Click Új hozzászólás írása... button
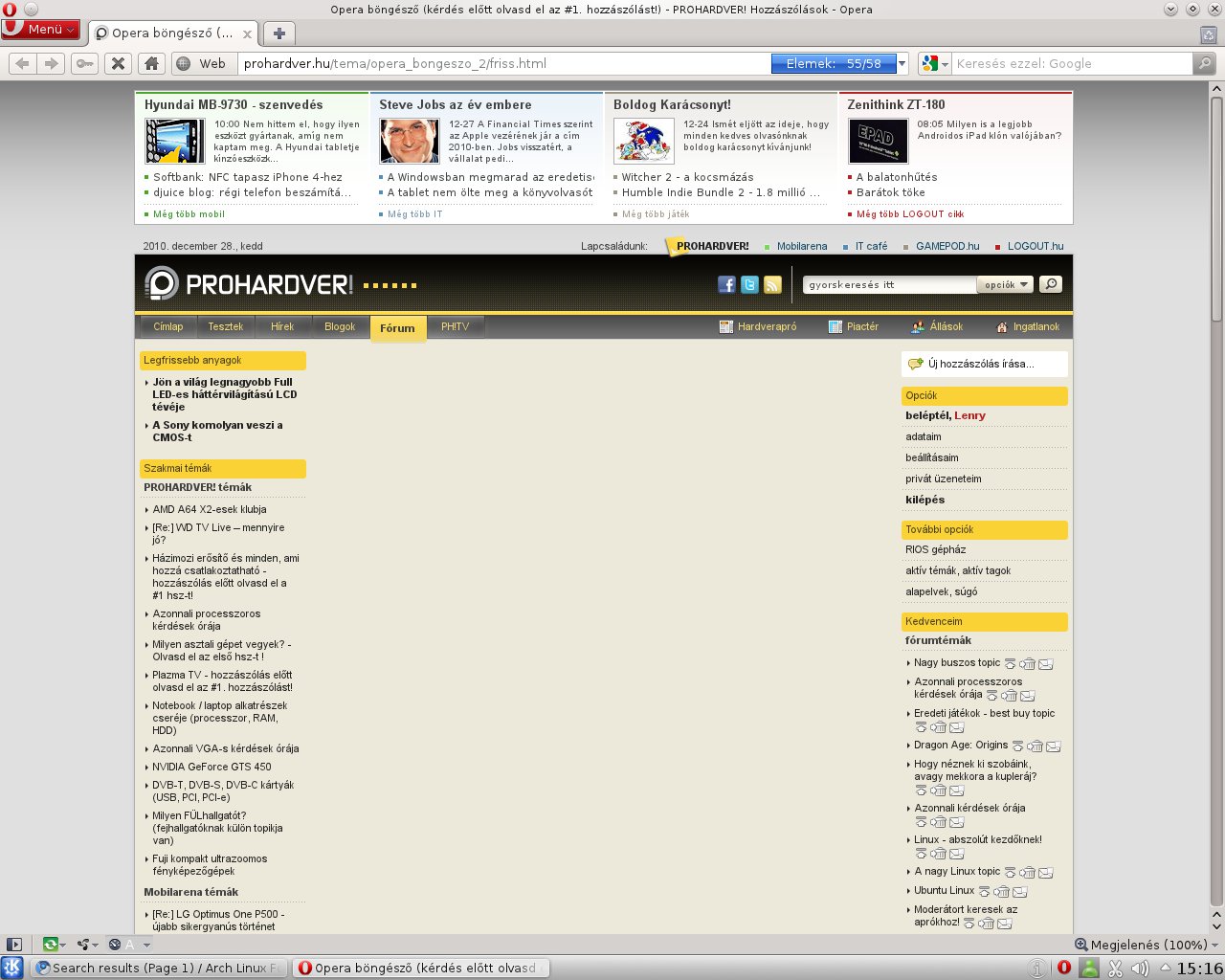Viewport: 1225px width, 980px height. (x=985, y=364)
